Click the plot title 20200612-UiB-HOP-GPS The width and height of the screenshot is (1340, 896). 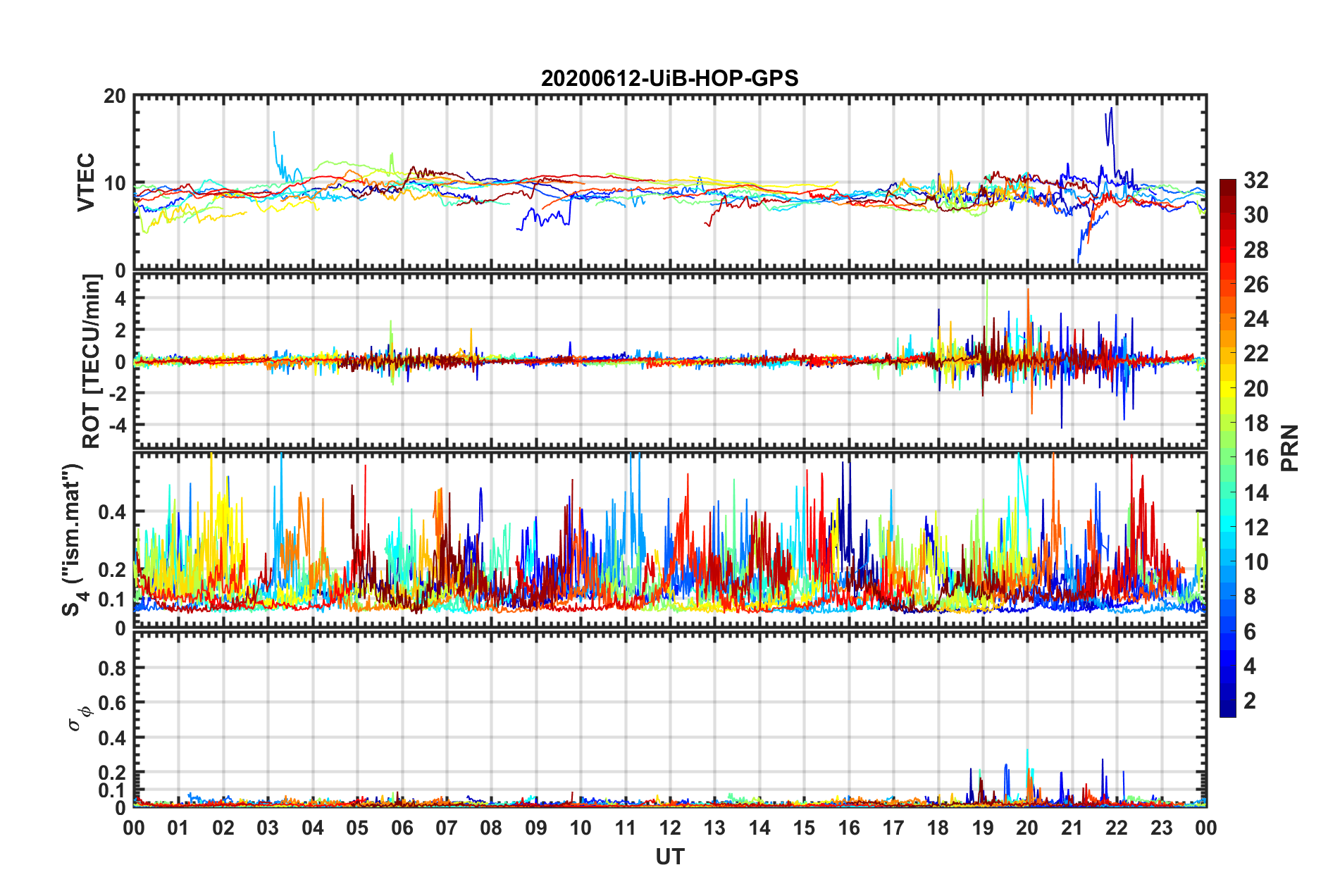[669, 78]
